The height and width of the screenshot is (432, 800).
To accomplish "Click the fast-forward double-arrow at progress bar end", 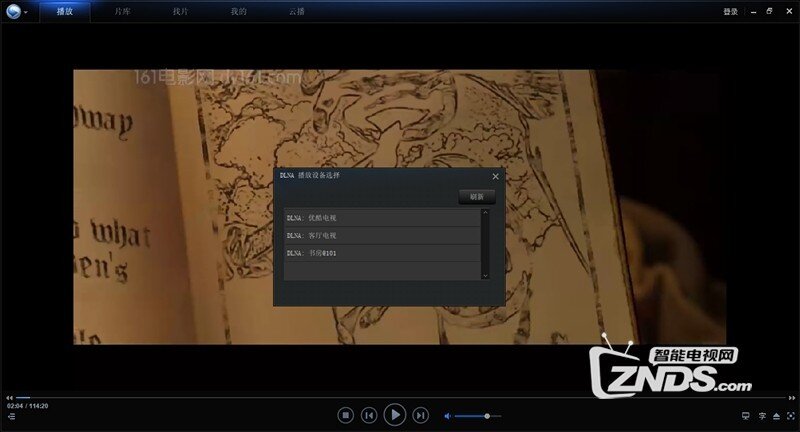I will 791,398.
